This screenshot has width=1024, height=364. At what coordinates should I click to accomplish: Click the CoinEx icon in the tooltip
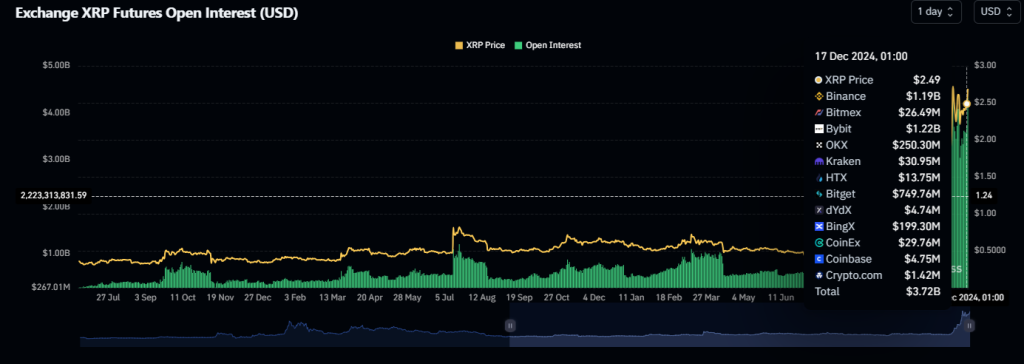[819, 242]
